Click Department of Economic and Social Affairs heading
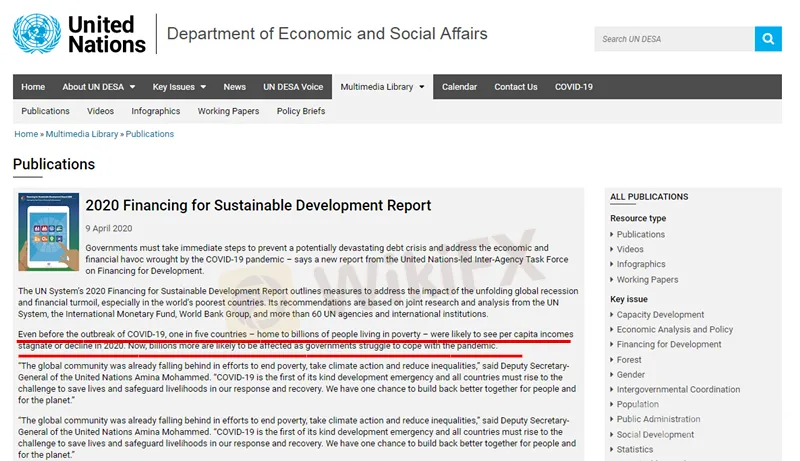 (327, 34)
